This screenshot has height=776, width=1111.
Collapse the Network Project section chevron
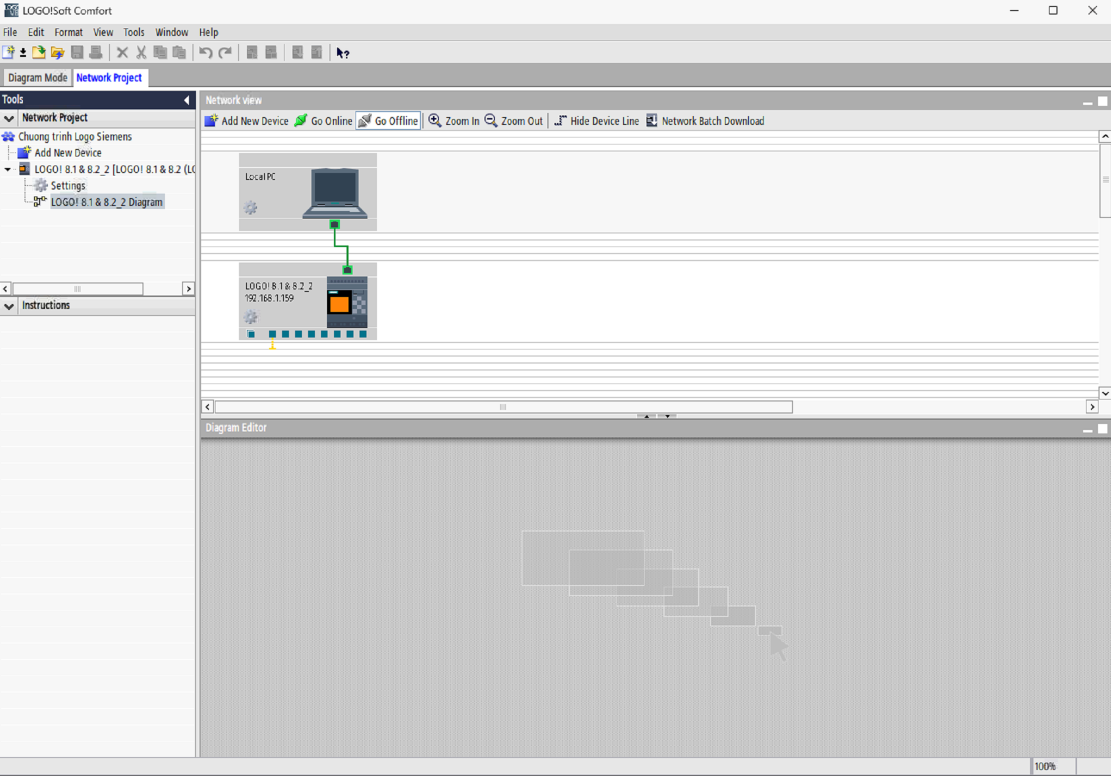pos(9,118)
